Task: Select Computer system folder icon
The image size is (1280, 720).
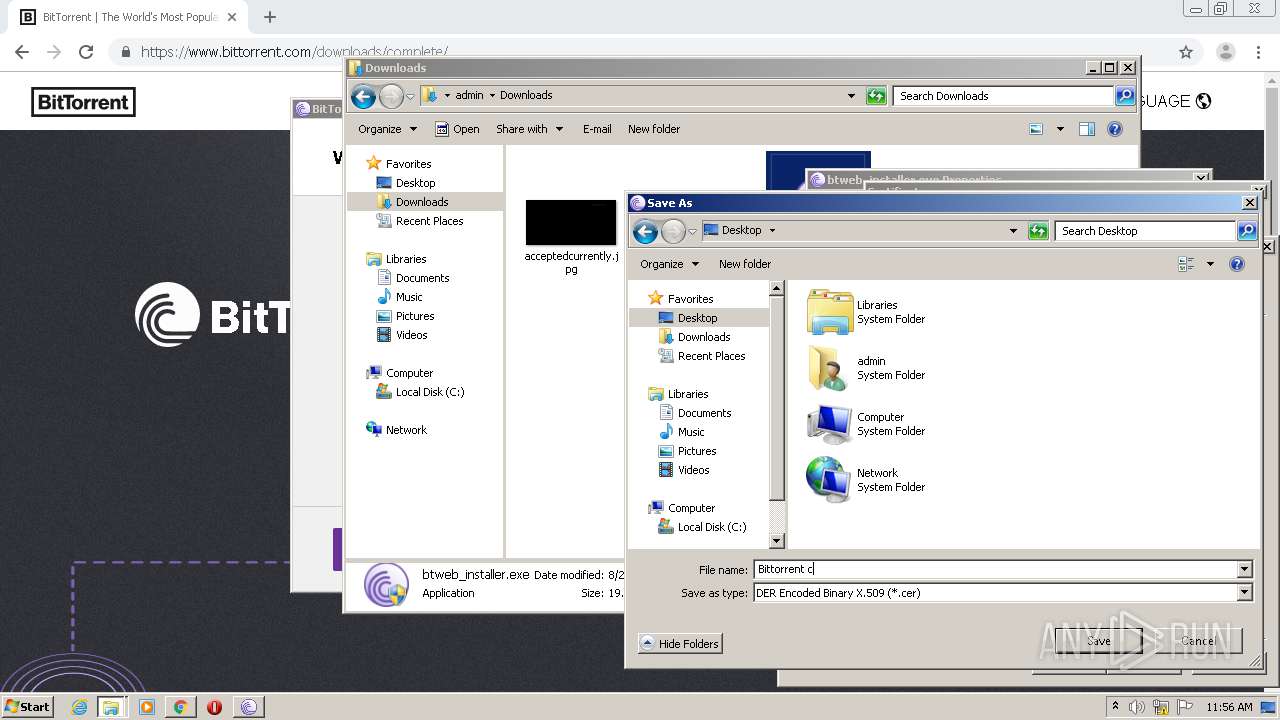Action: [x=830, y=424]
